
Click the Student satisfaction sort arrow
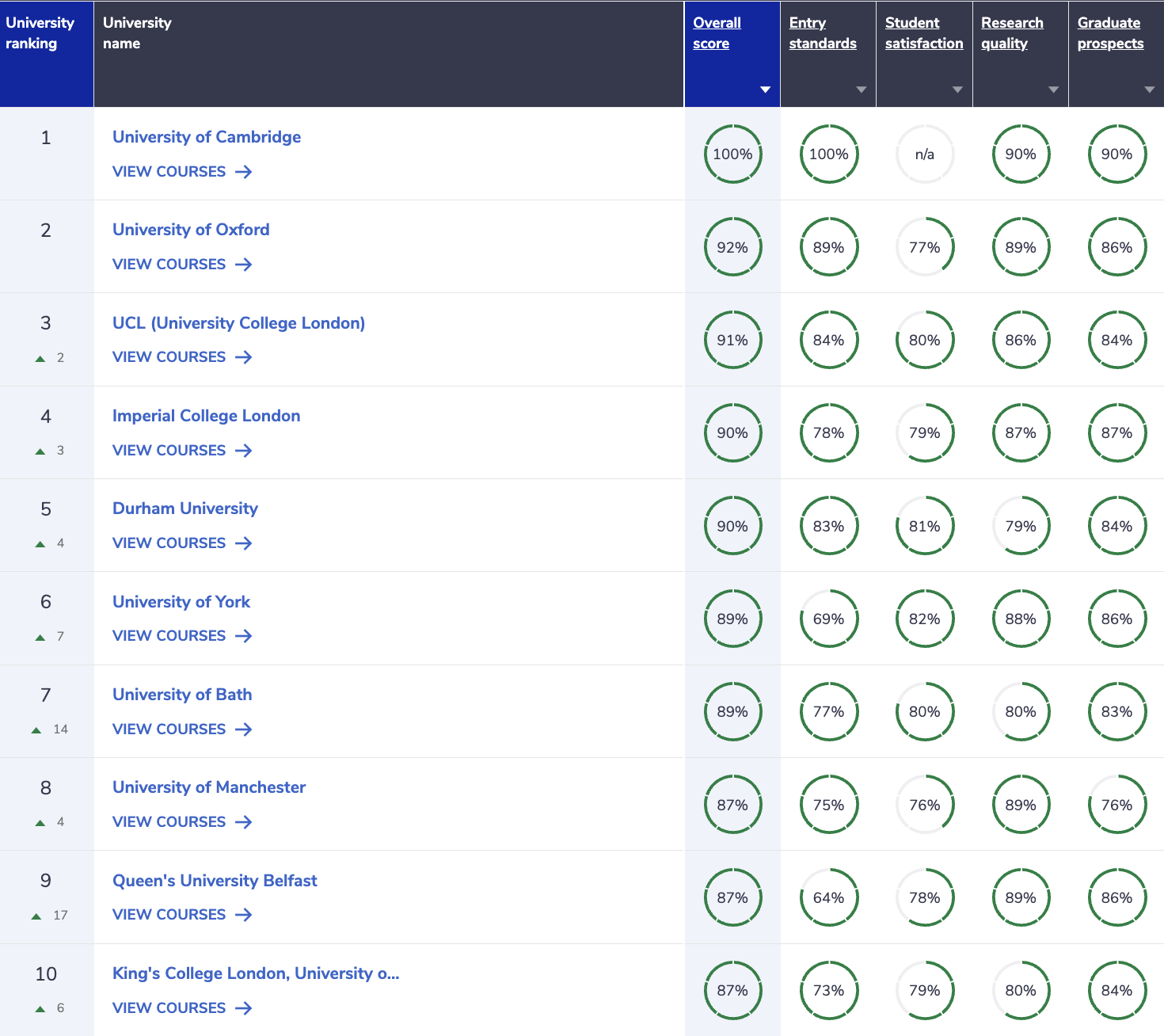click(957, 90)
